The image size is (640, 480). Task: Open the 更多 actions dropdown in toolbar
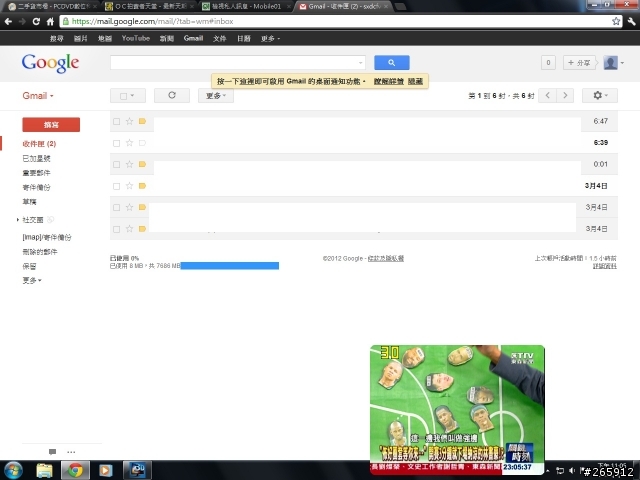[x=216, y=96]
